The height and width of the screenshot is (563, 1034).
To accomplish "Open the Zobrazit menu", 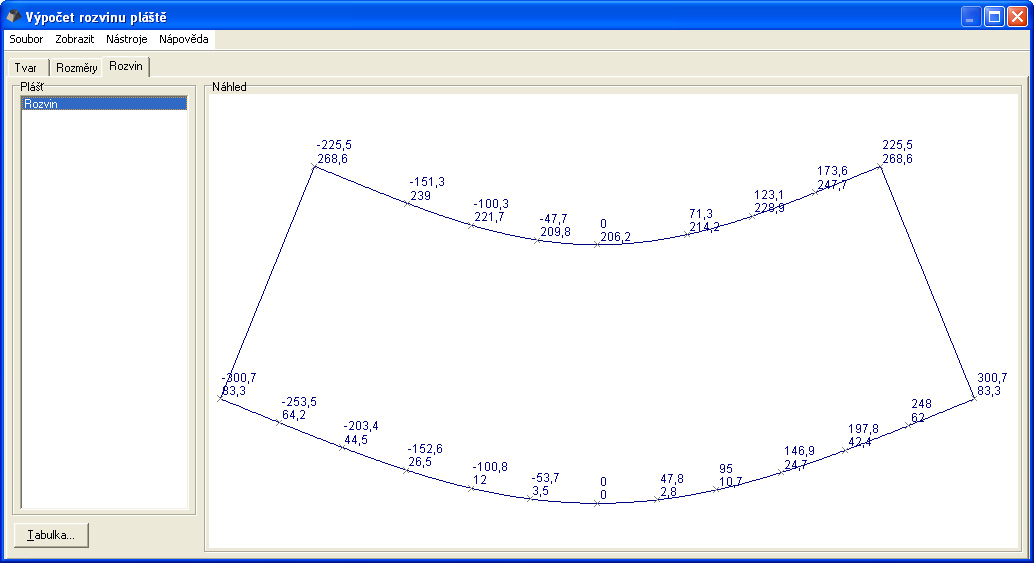I will (75, 39).
